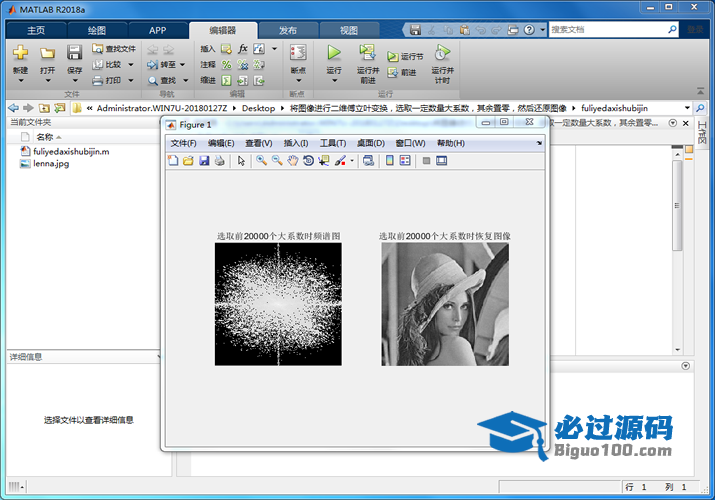Screen dimensions: 715x500
Task: Activate the Rotate 3D tool in Figure 1
Action: click(309, 160)
